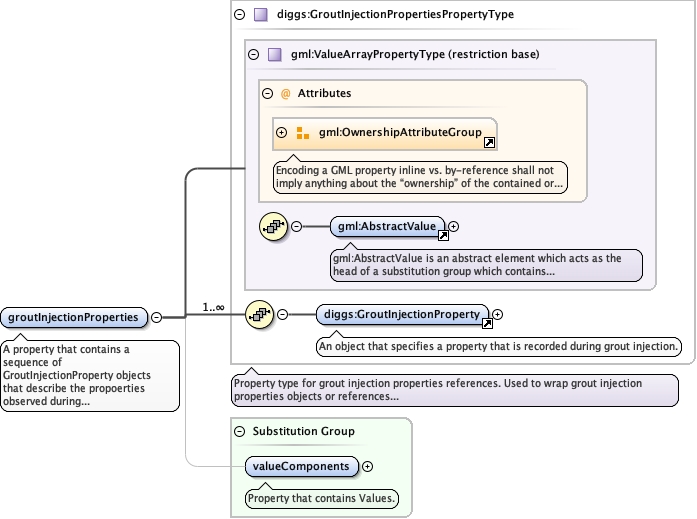
Task: Click the sequence compositor icon before gml:AbstractValue
Action: 273,226
